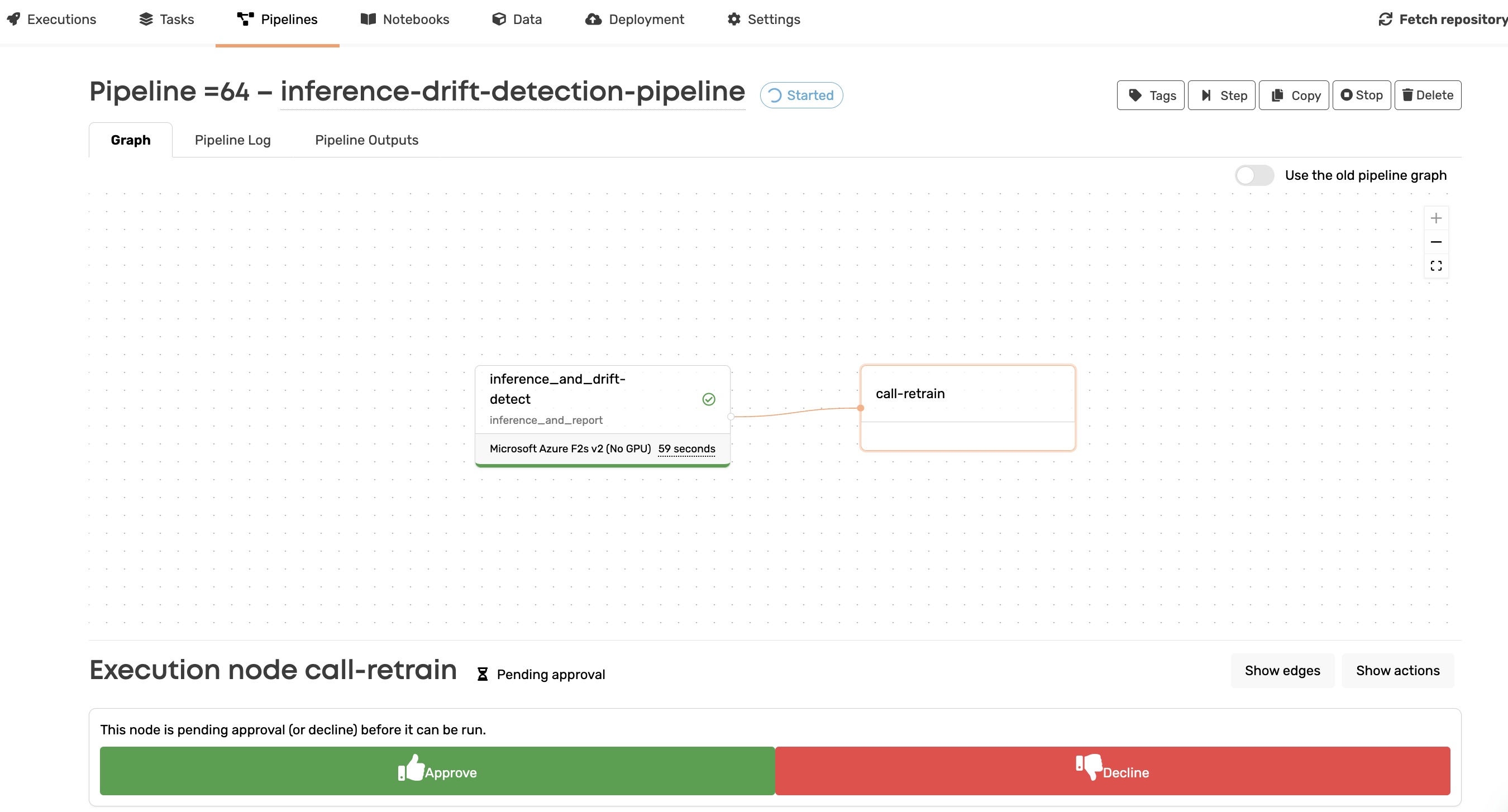1508x812 pixels.
Task: Select the call-retrain node
Action: click(967, 408)
